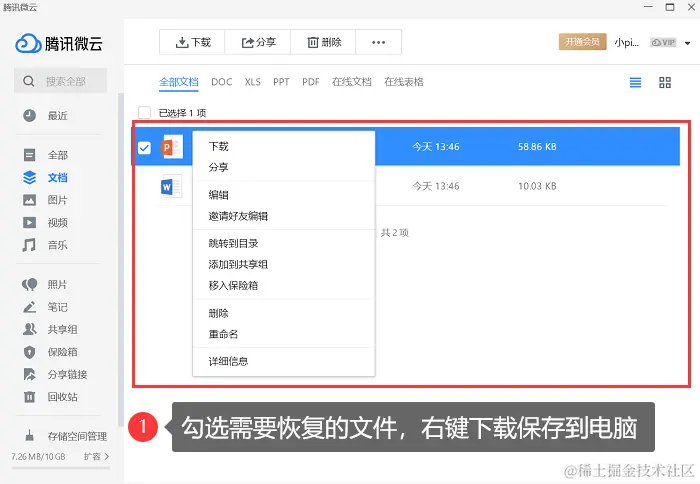Select the 在线文档 tab
The image size is (700, 484).
[351, 82]
